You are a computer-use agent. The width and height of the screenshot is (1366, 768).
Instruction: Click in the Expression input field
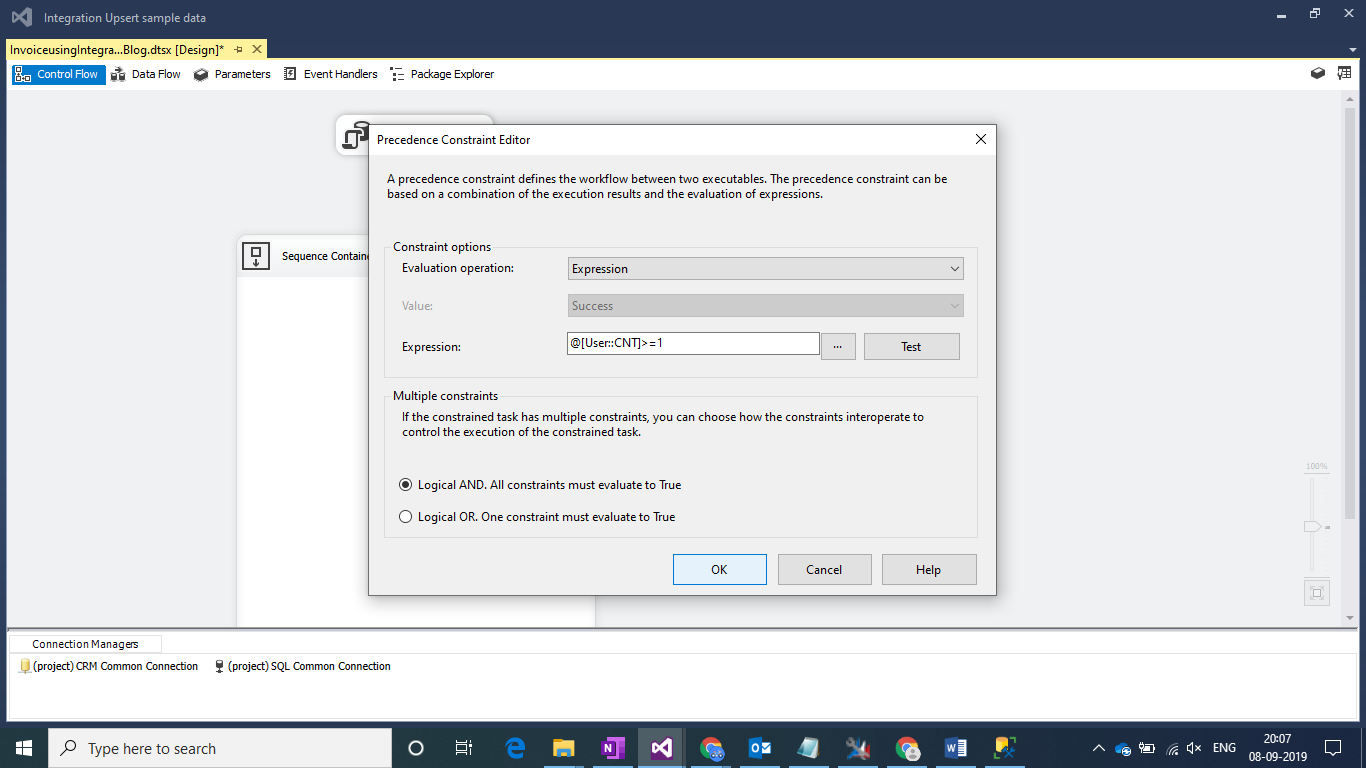coord(693,343)
